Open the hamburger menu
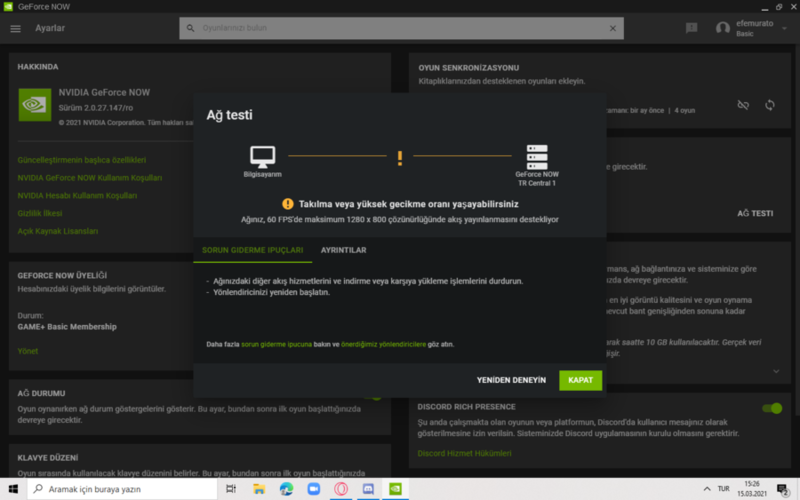 click(x=15, y=29)
